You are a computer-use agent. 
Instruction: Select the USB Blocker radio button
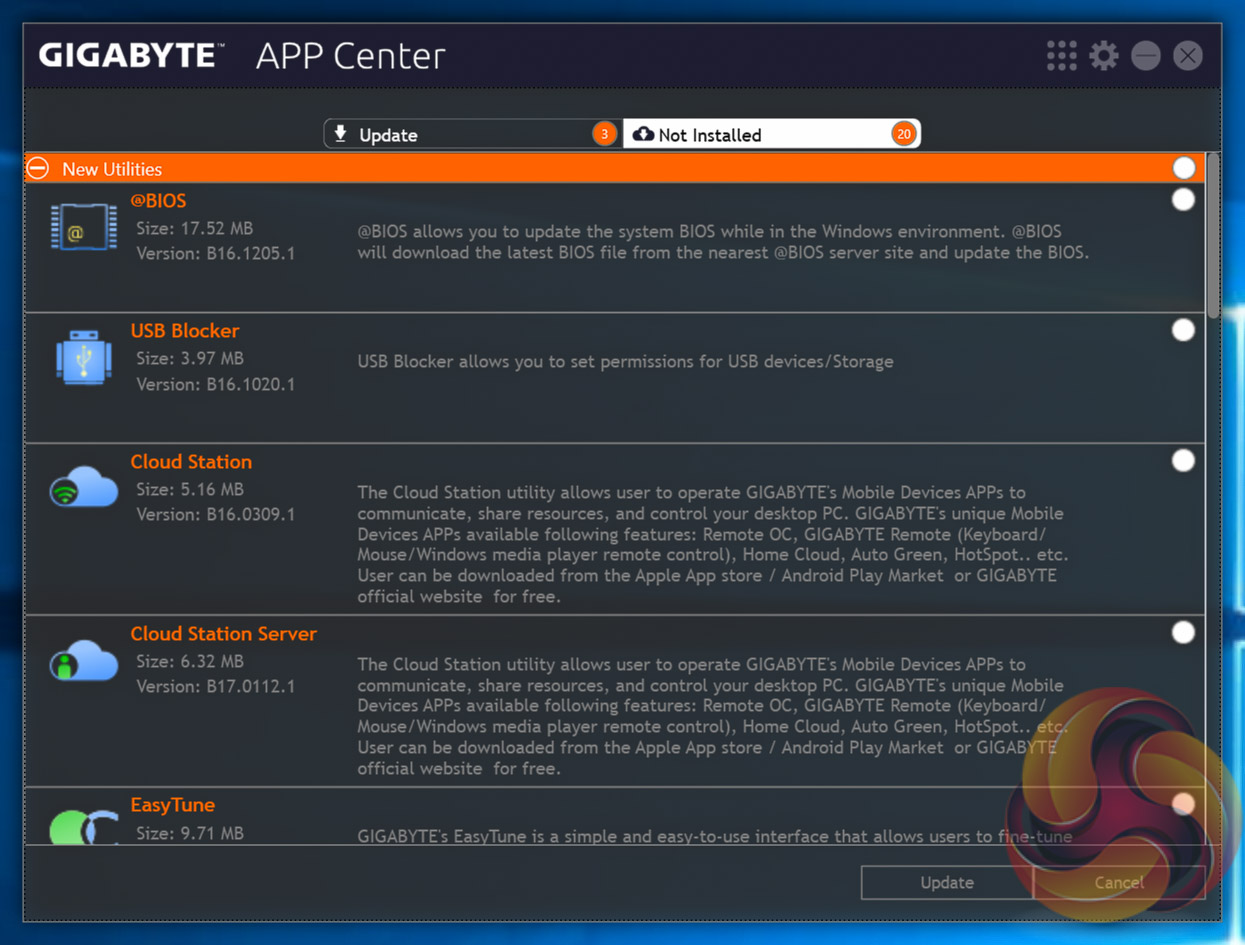coord(1183,330)
